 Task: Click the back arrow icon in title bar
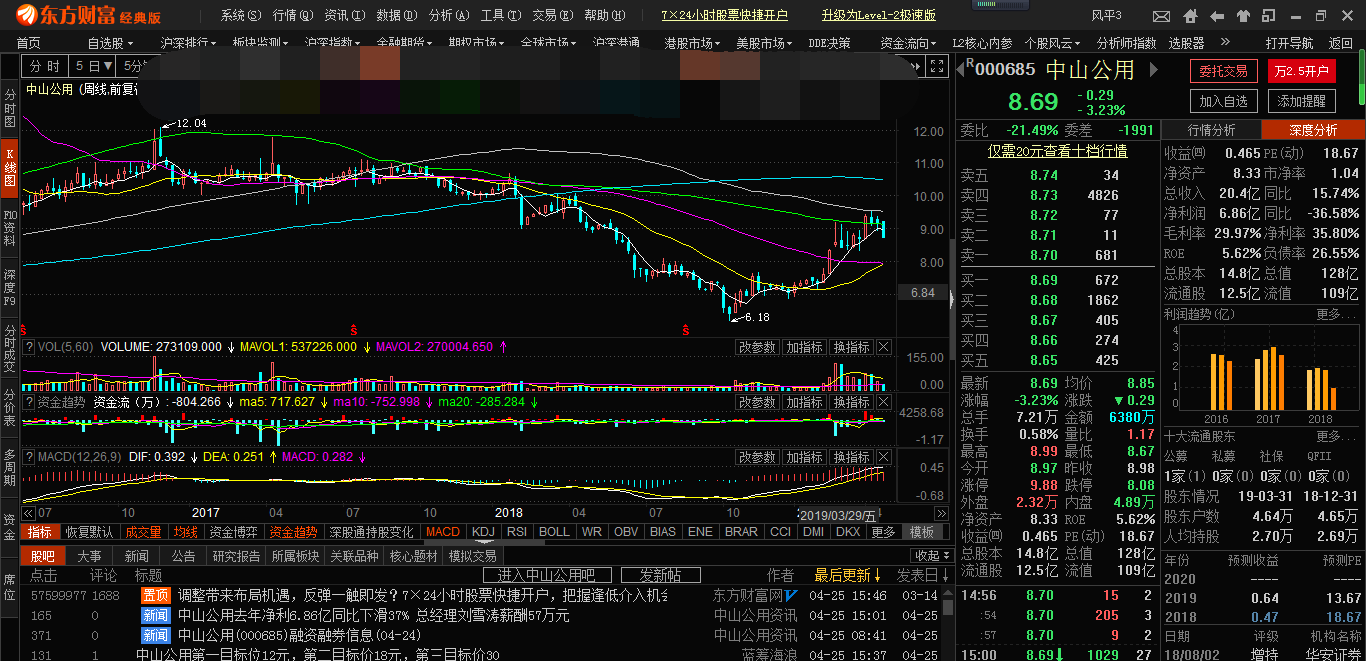click(1217, 16)
